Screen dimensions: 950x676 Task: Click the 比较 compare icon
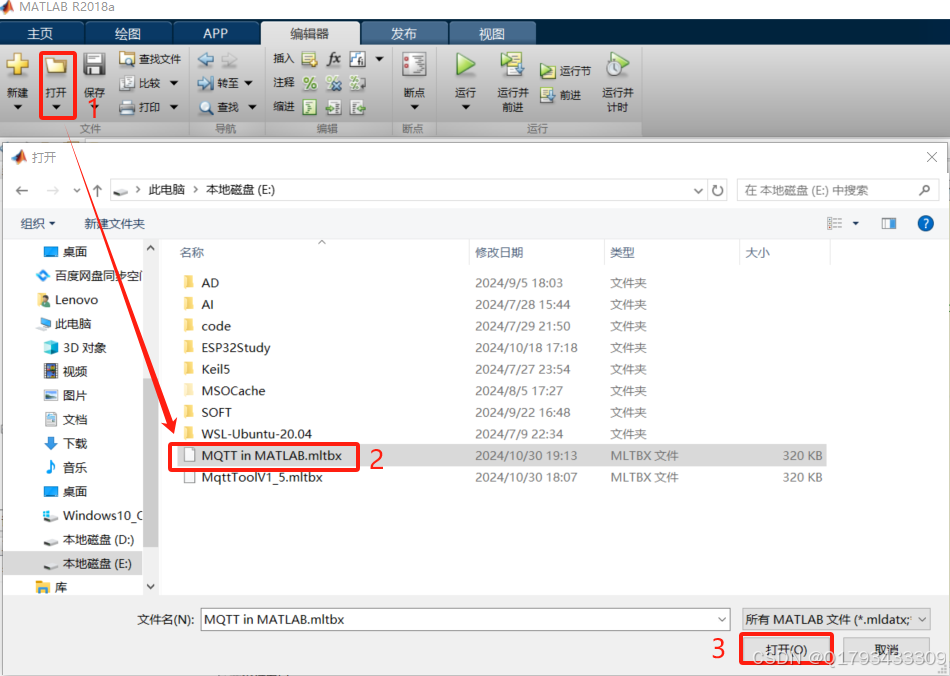[x=127, y=83]
